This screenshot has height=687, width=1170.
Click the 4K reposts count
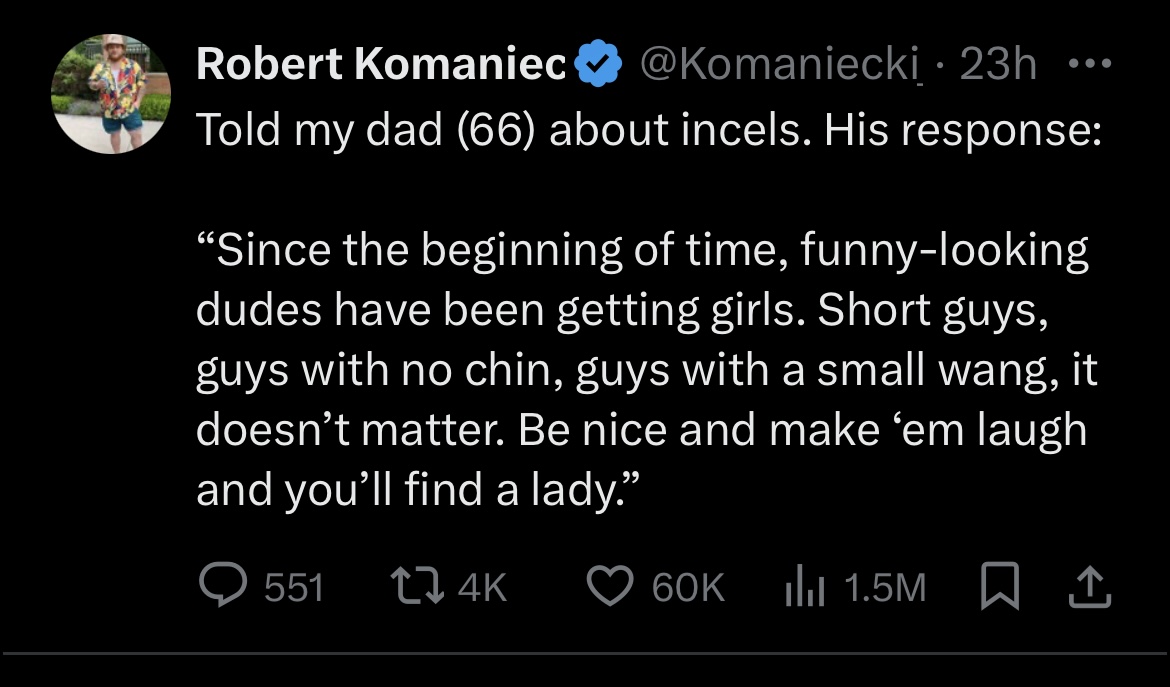[482, 588]
